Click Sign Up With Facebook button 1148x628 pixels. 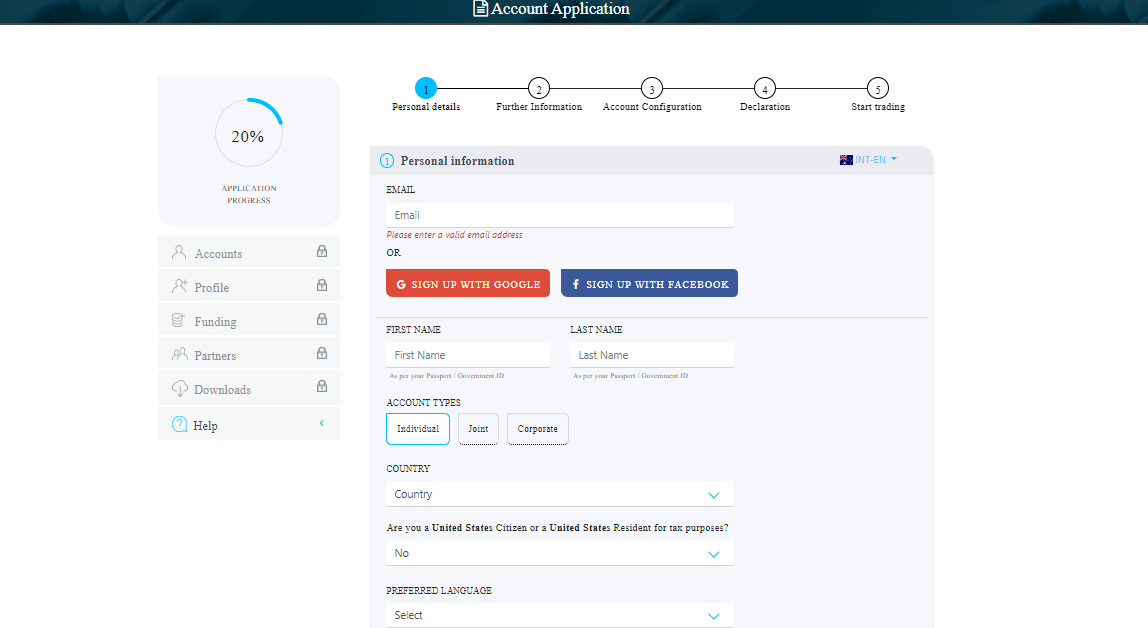649,284
